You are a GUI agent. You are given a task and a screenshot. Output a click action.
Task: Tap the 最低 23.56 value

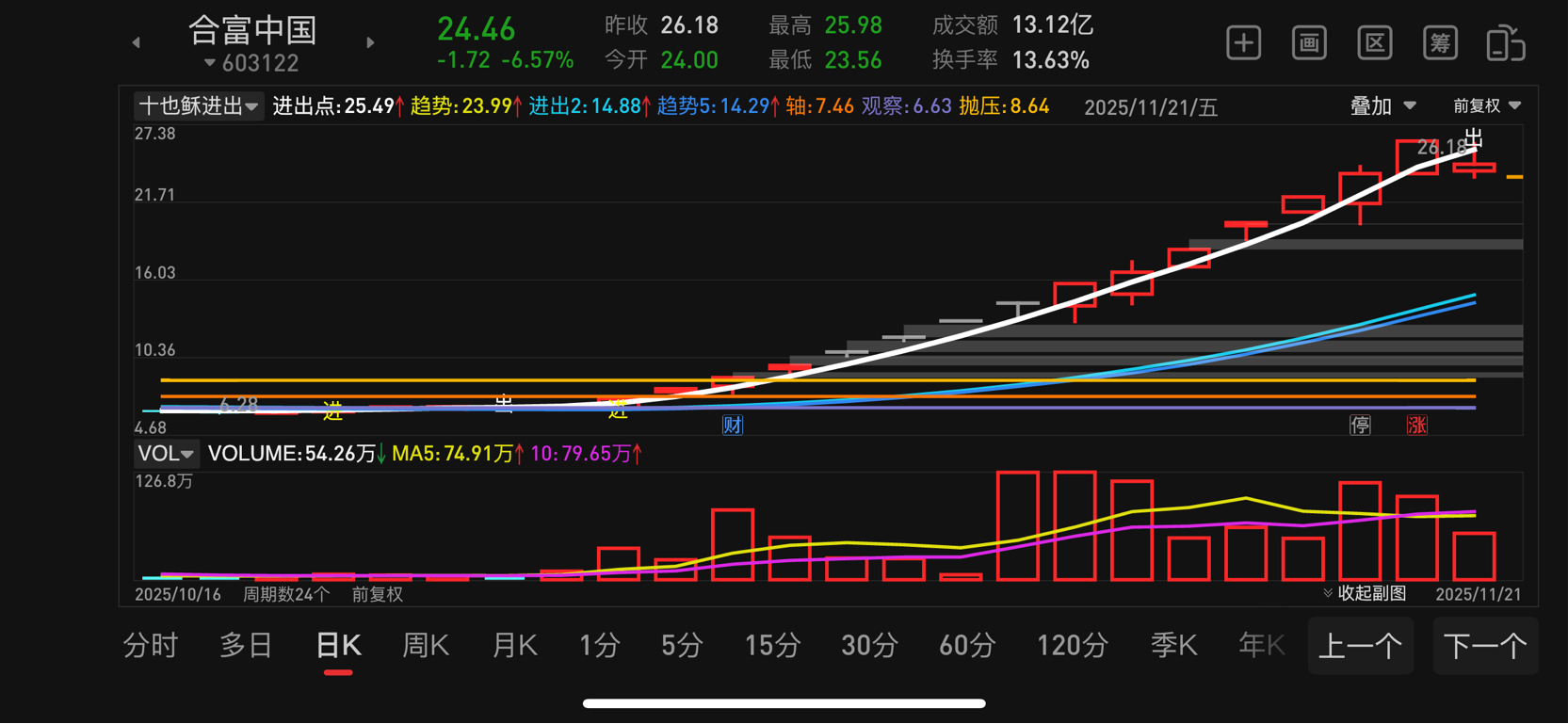[x=852, y=60]
